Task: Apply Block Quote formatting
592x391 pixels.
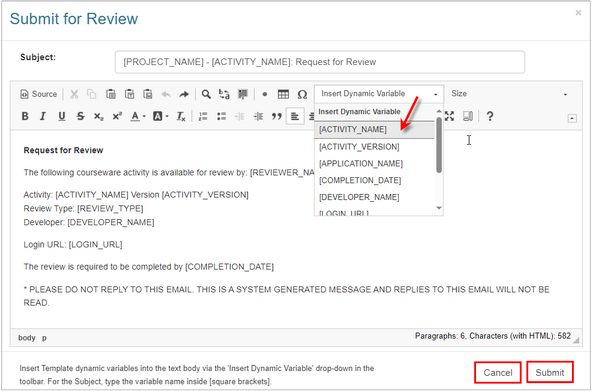Action: coord(277,116)
